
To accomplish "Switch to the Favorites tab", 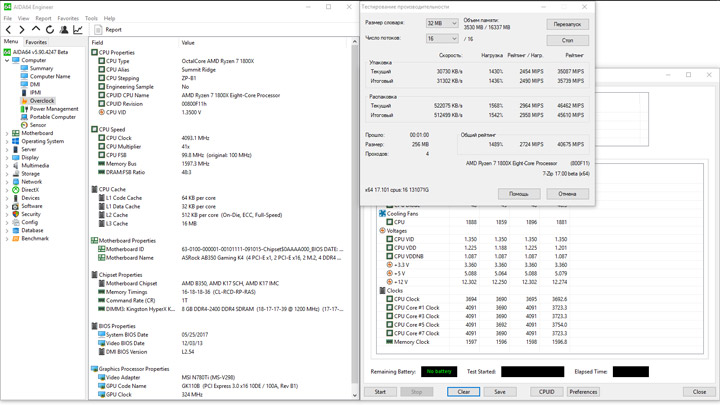I will pos(36,42).
